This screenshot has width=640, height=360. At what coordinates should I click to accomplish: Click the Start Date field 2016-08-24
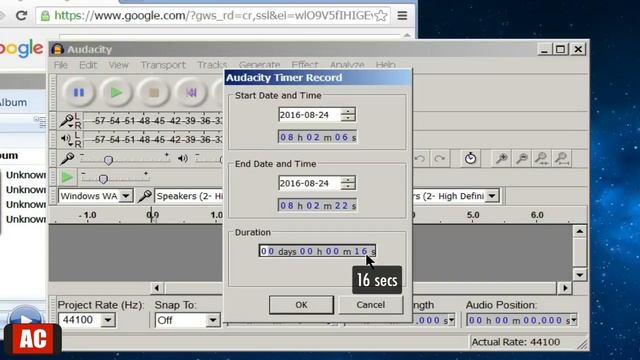tap(309, 115)
